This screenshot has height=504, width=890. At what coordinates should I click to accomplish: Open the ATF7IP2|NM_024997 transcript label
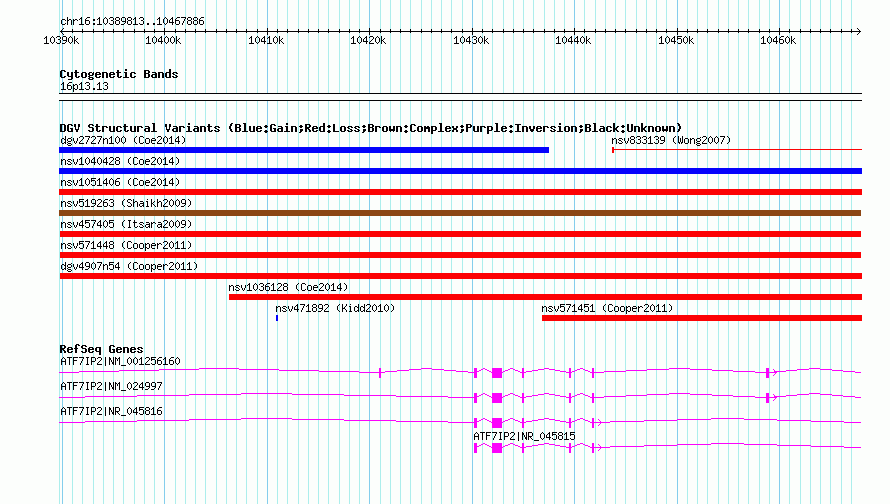pos(111,387)
